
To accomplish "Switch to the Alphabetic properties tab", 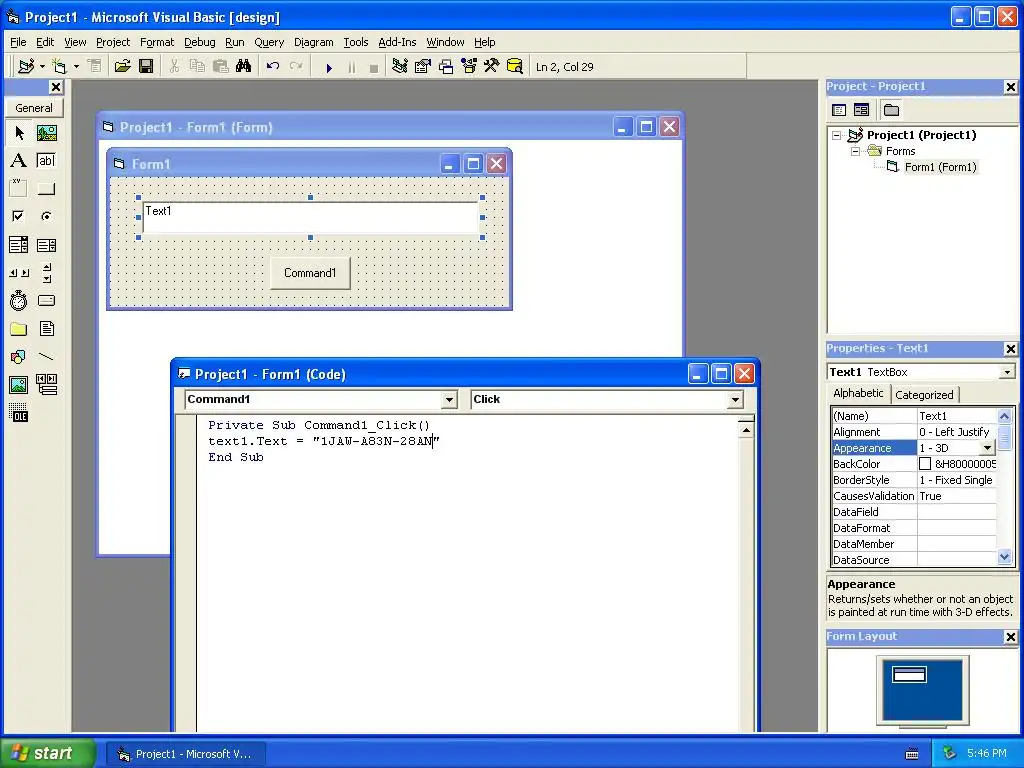I will click(x=858, y=393).
